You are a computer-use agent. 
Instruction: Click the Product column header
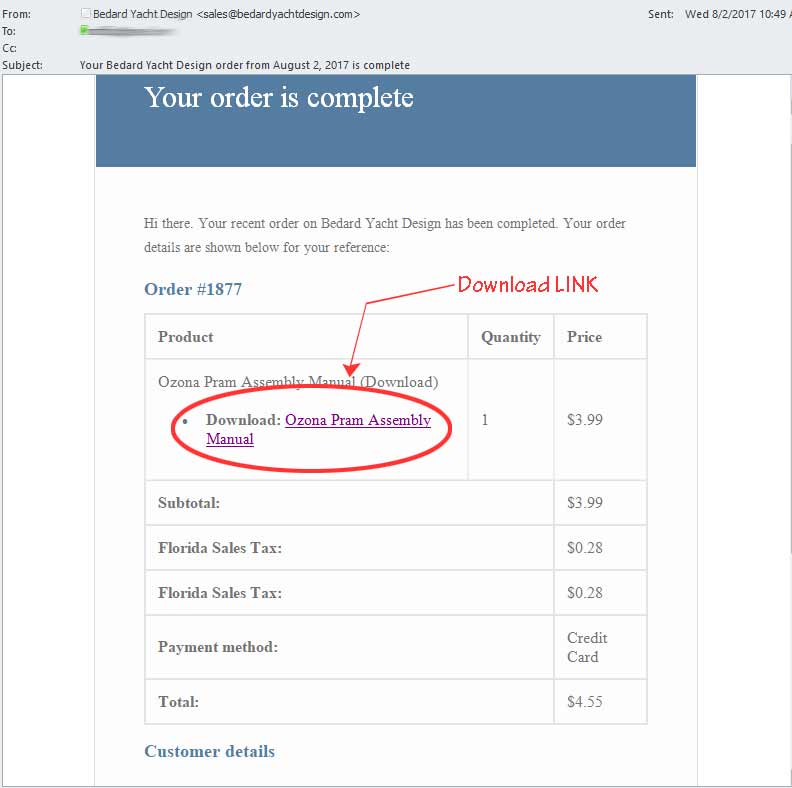point(185,337)
